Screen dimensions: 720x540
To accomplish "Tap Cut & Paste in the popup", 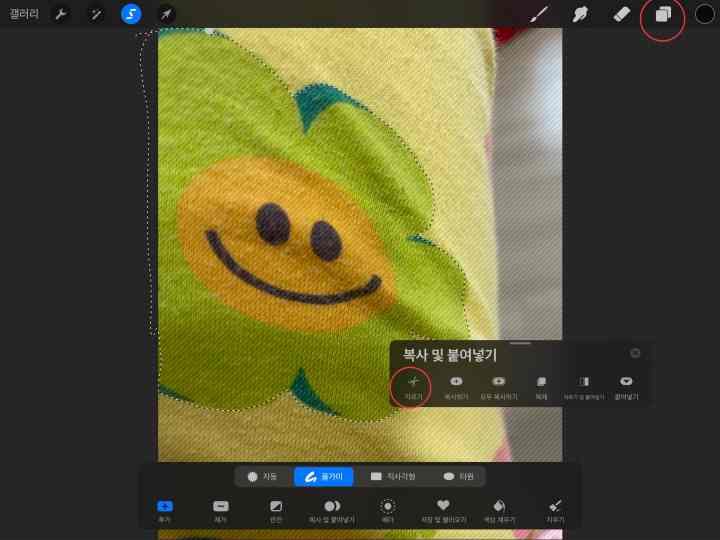I will [584, 387].
